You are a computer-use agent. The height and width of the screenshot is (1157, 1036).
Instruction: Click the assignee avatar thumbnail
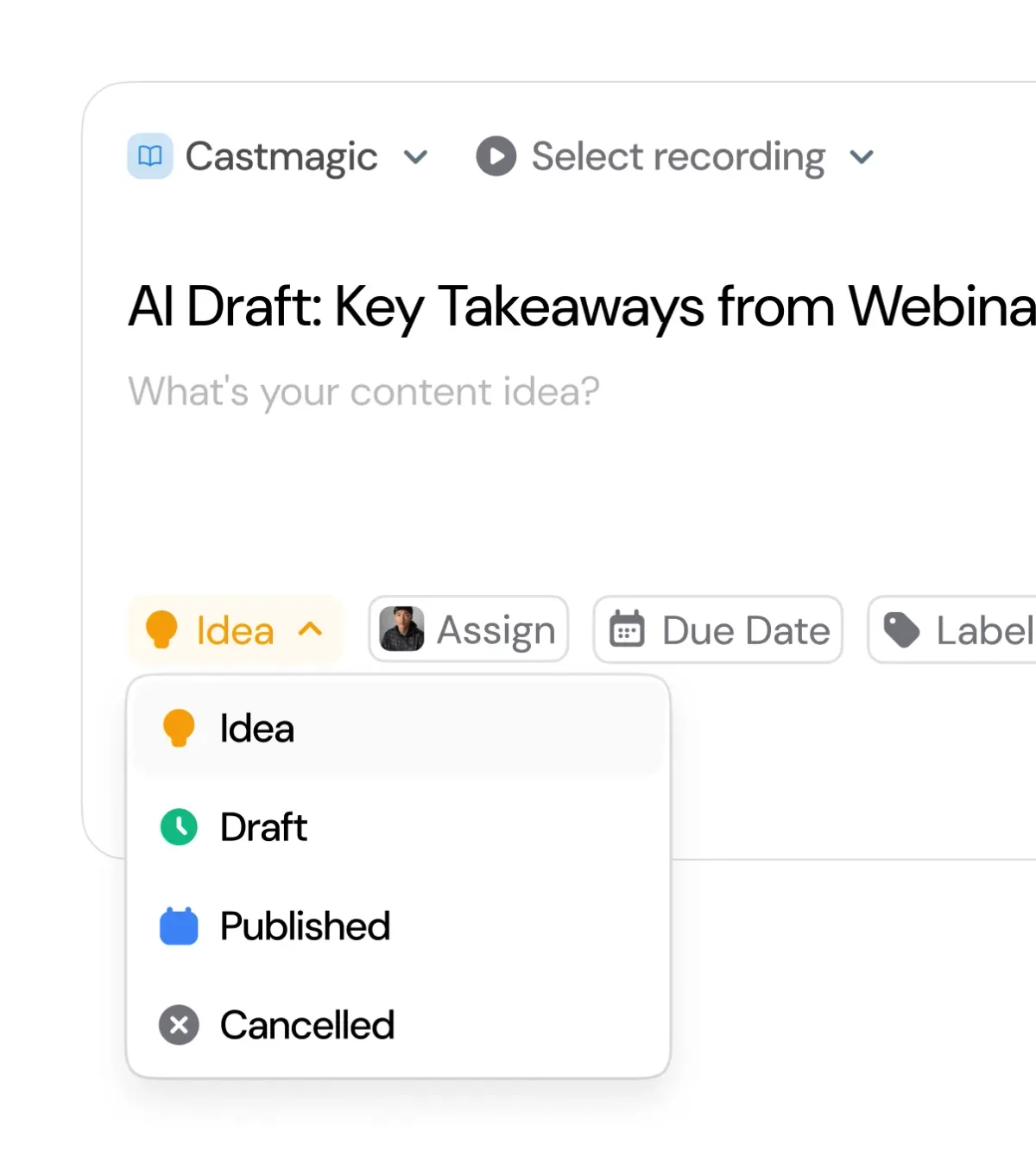click(x=401, y=630)
